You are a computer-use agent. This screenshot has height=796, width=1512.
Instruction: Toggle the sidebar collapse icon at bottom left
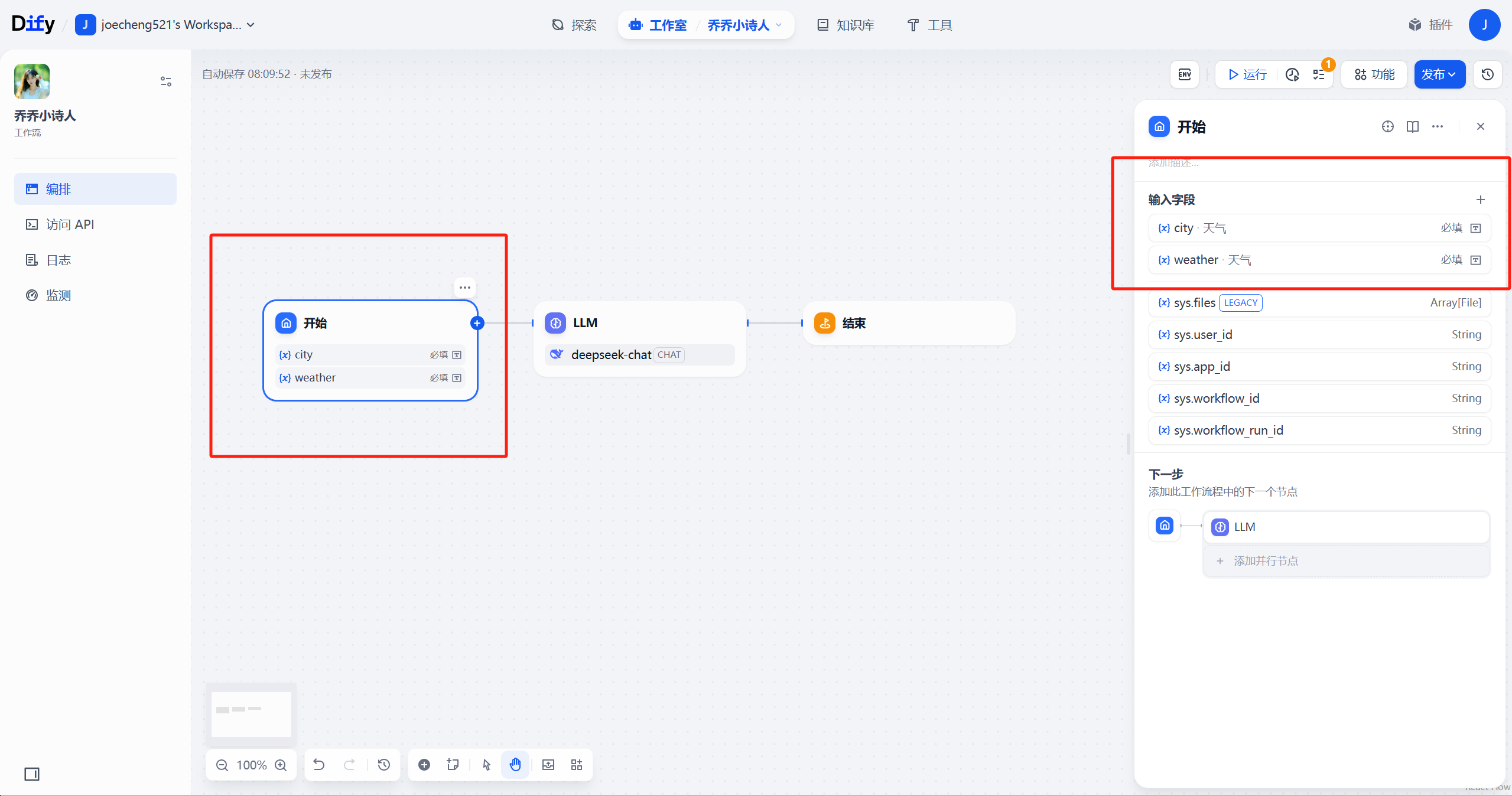(x=32, y=774)
